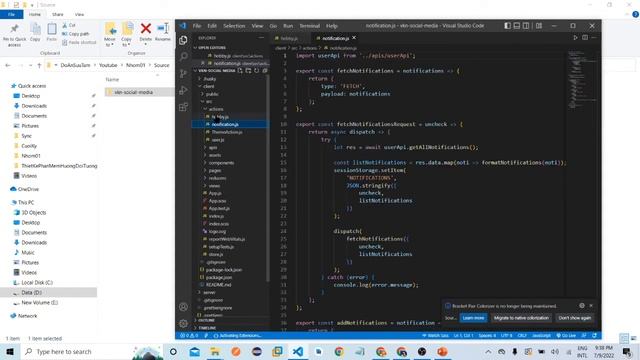The image size is (640, 360).
Task: Open the Selection menu in VS Code
Action: (x=234, y=26)
